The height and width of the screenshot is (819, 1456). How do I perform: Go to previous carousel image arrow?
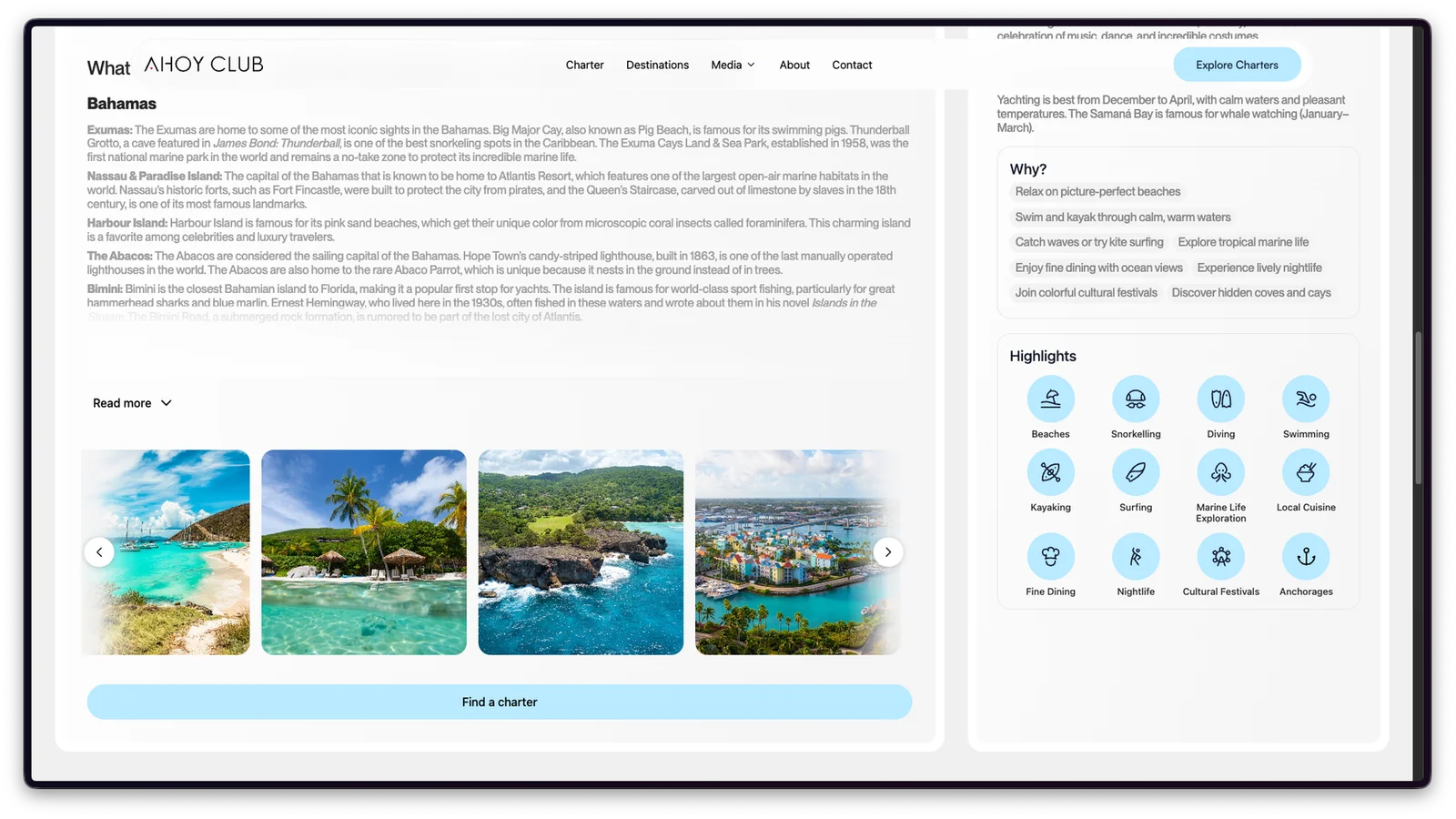point(99,552)
